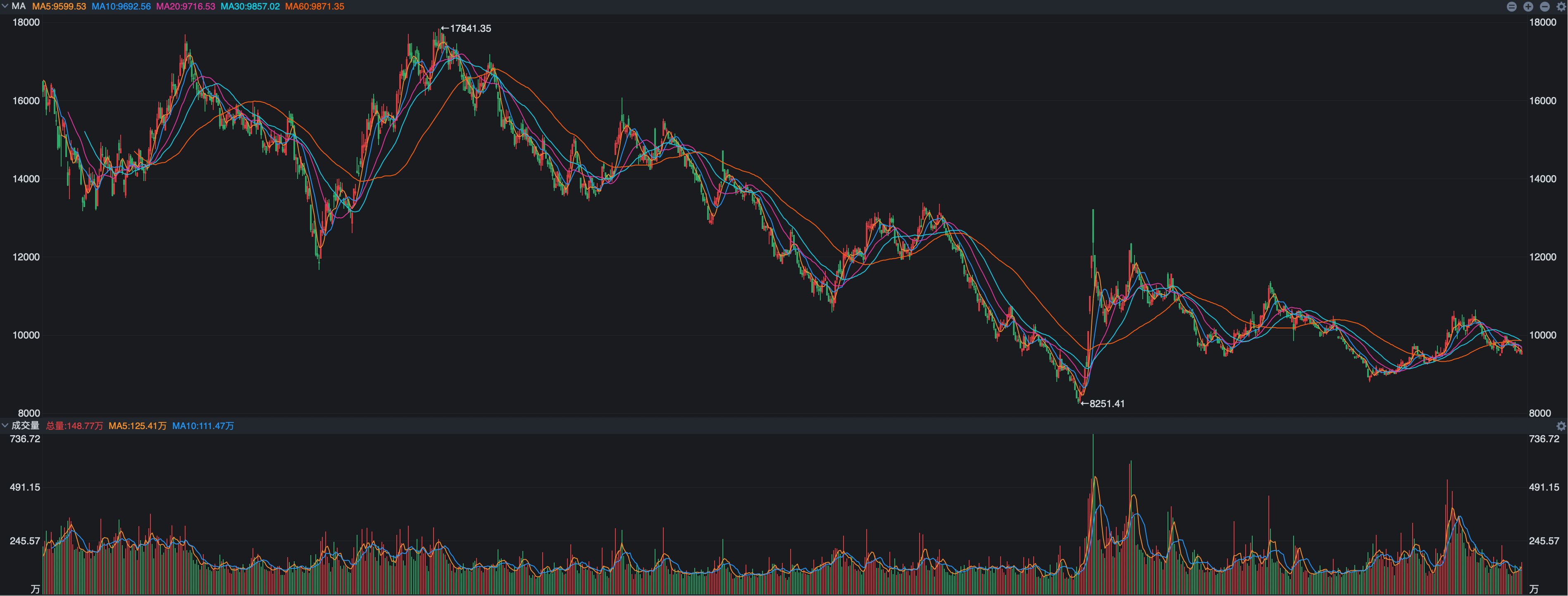1568x596 pixels.
Task: Click the 成交量 indicator name label
Action: coord(25,426)
